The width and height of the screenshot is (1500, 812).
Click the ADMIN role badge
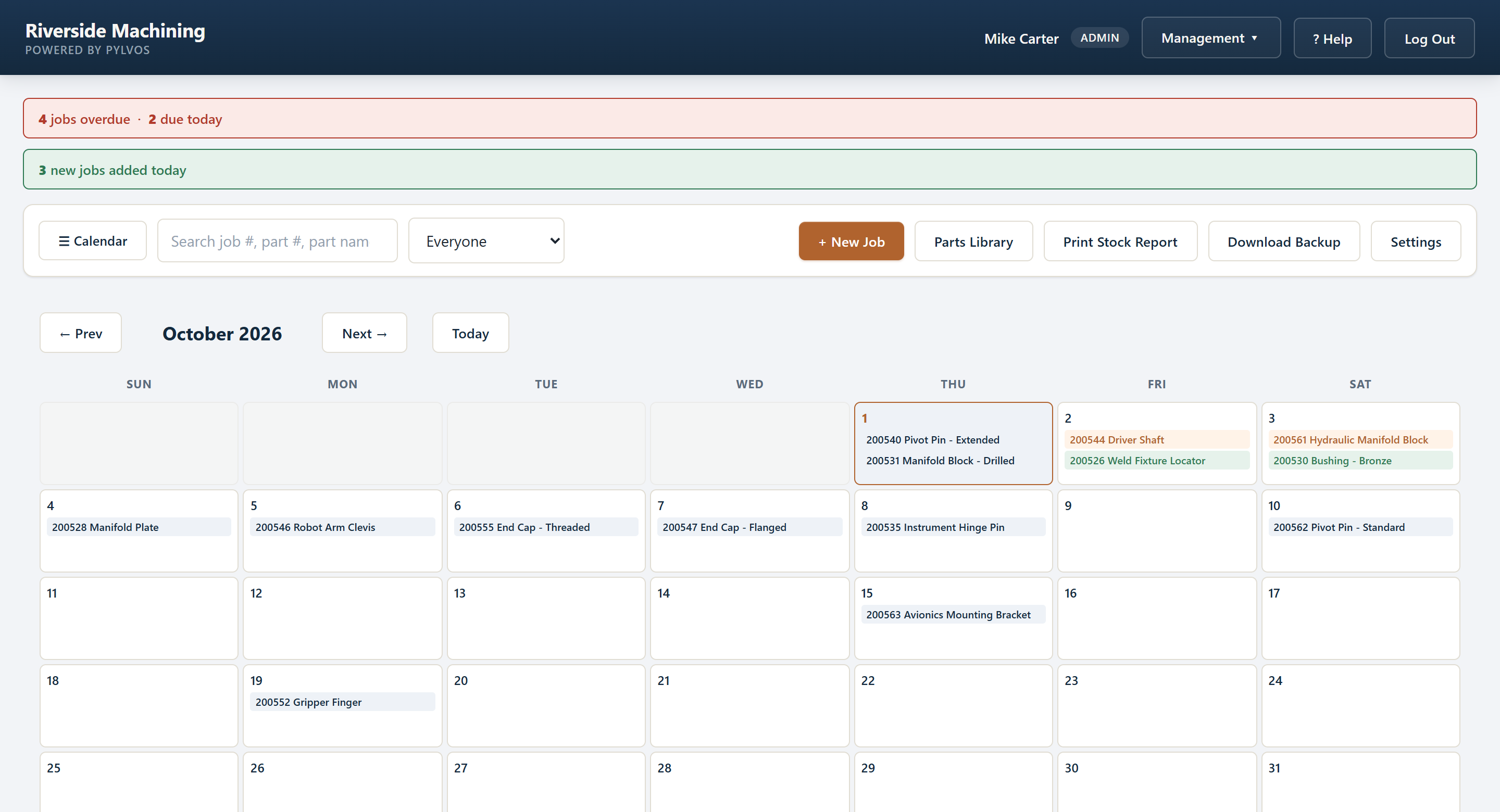1099,38
